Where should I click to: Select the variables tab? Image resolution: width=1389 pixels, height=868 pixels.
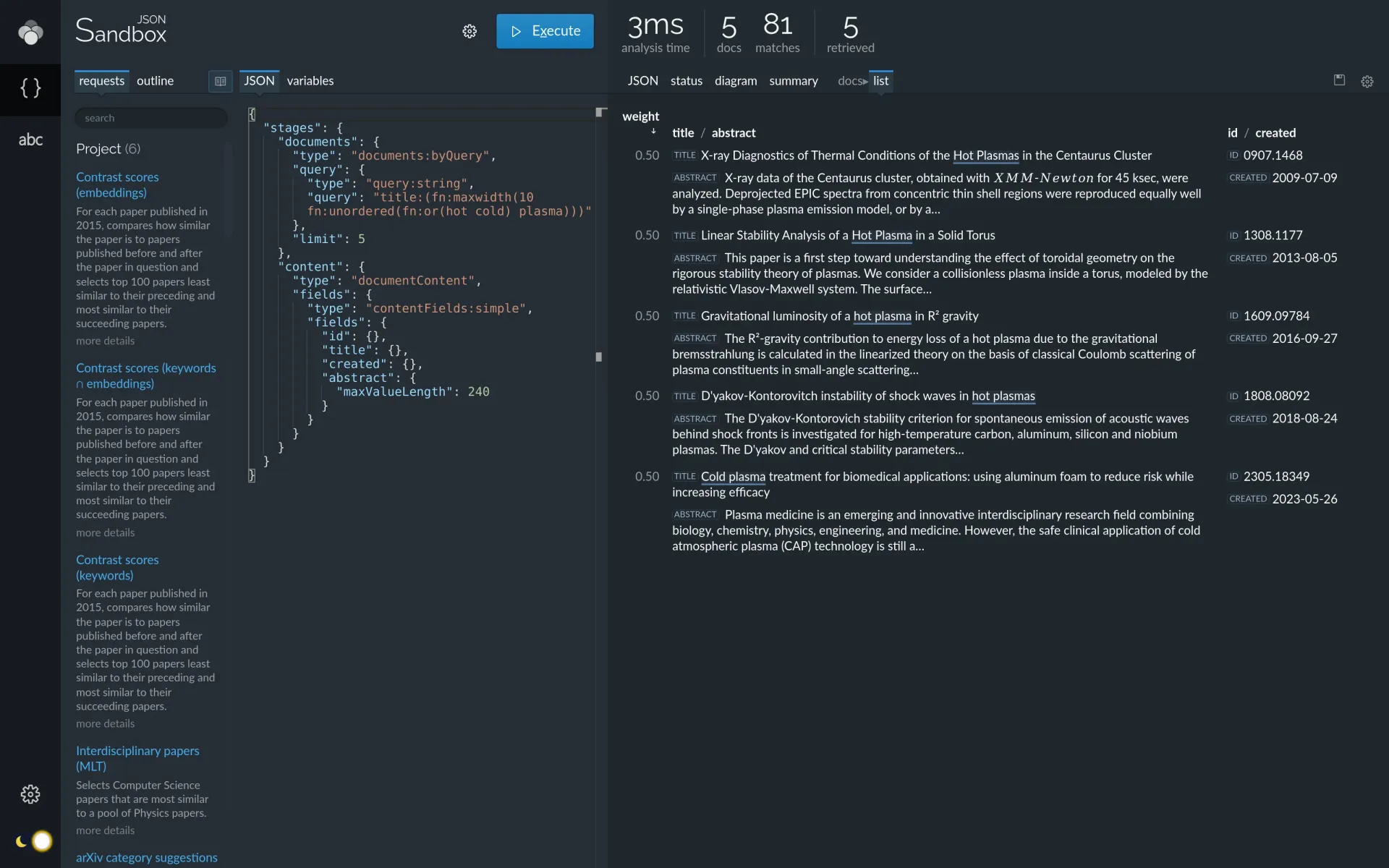310,81
